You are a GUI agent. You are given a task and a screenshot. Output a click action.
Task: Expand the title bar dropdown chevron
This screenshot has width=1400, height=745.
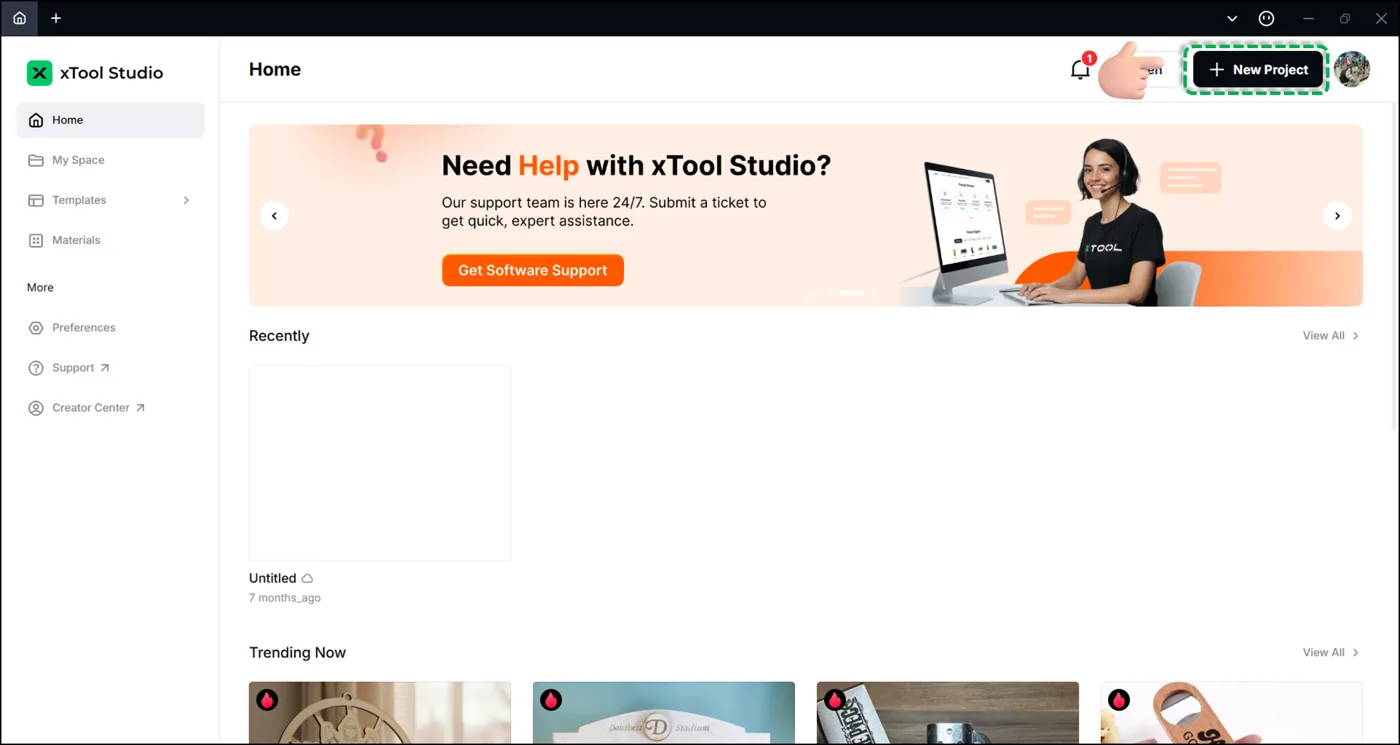coord(1232,18)
